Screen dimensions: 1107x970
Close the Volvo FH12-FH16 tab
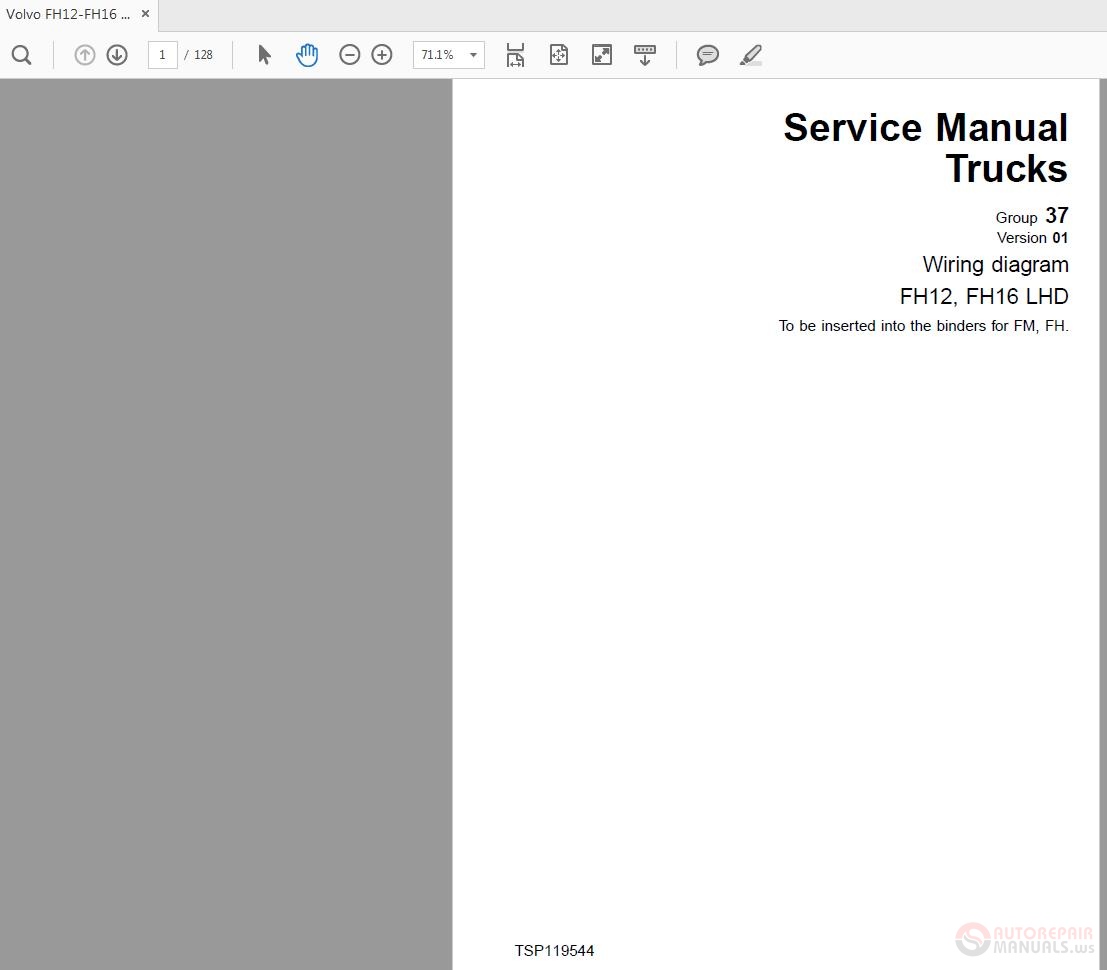[x=145, y=13]
